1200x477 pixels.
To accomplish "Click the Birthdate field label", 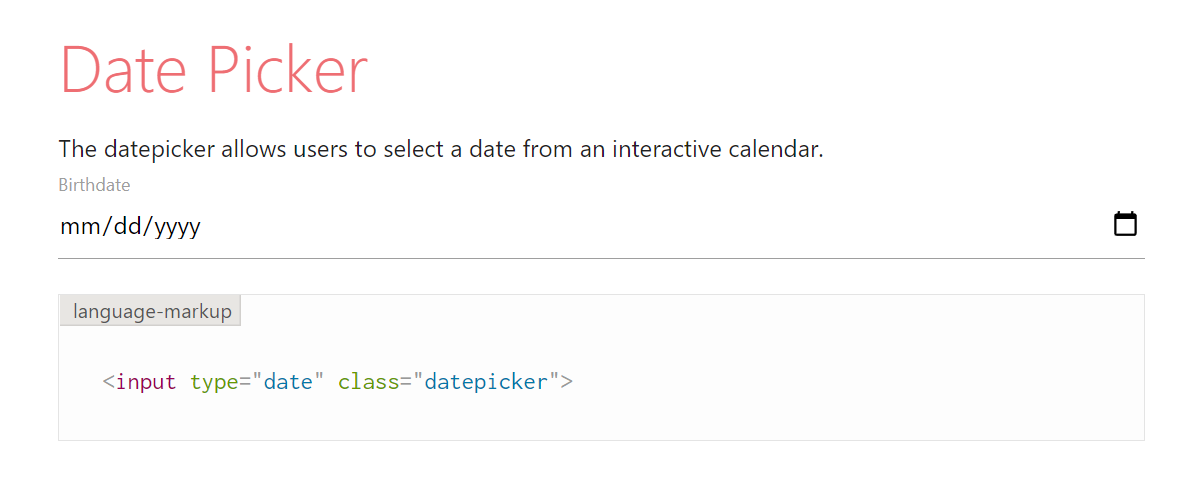I will (x=94, y=185).
